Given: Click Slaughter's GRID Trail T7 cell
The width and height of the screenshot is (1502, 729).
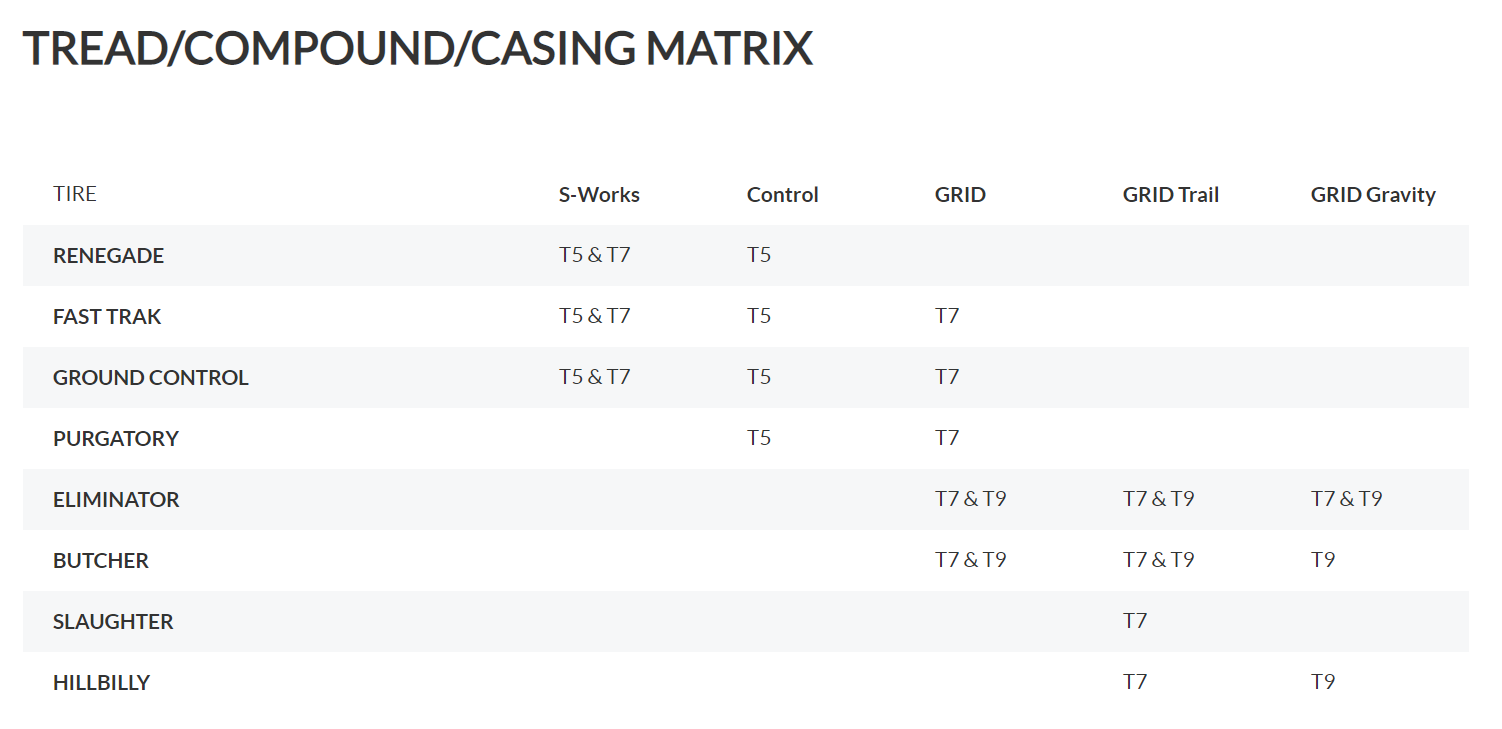Looking at the screenshot, I should pos(1135,621).
